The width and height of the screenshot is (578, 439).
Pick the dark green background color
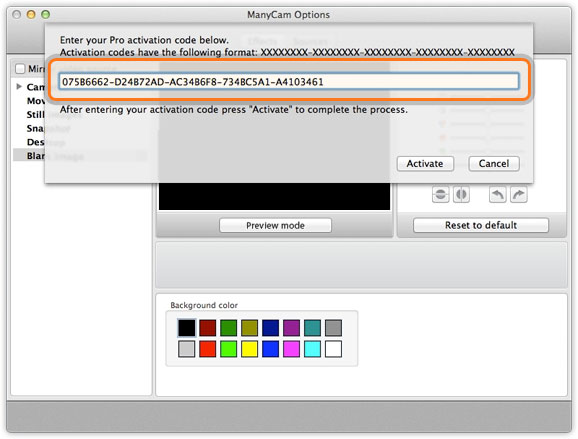pos(229,328)
